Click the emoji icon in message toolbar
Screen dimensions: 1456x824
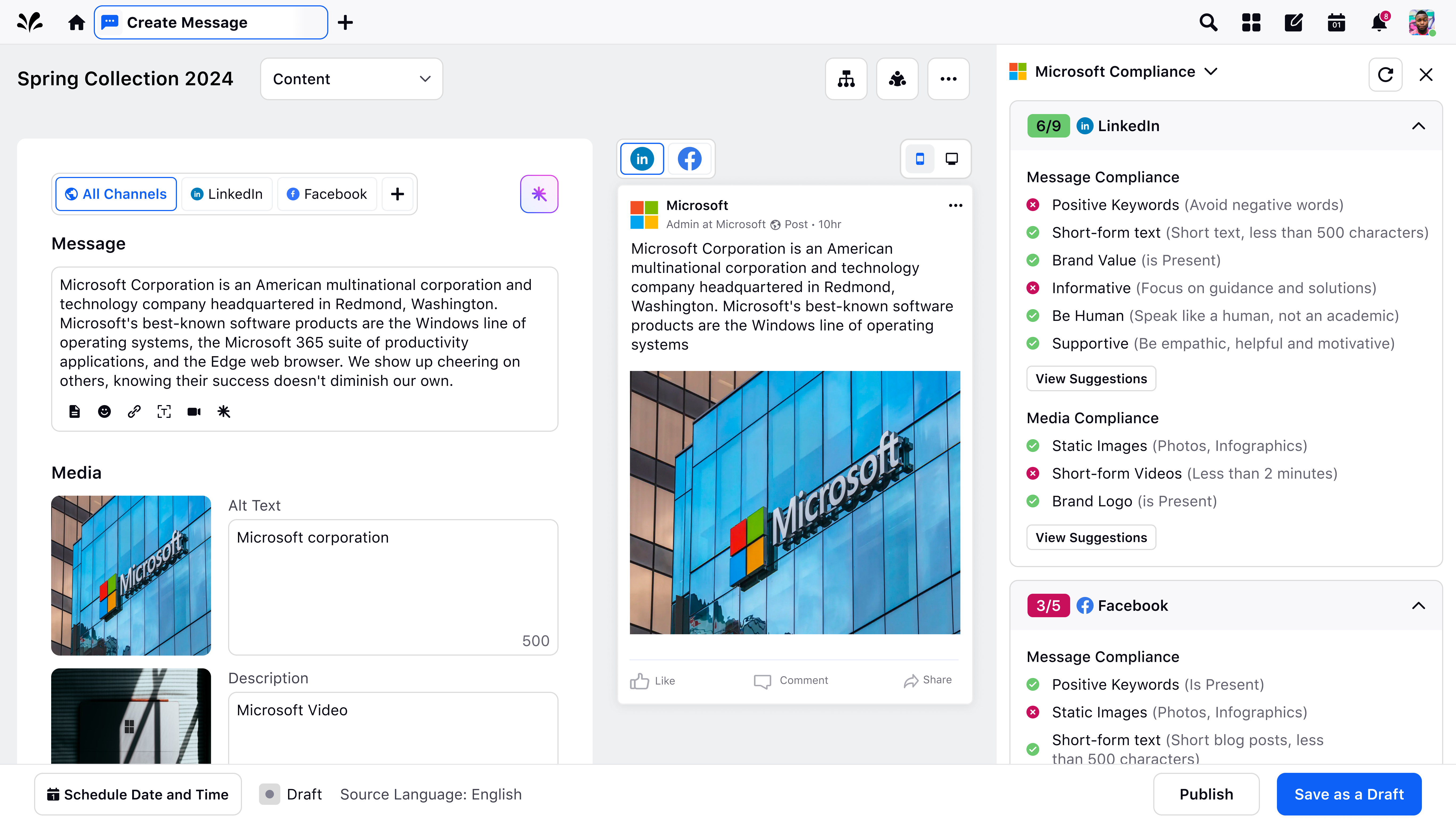[104, 411]
